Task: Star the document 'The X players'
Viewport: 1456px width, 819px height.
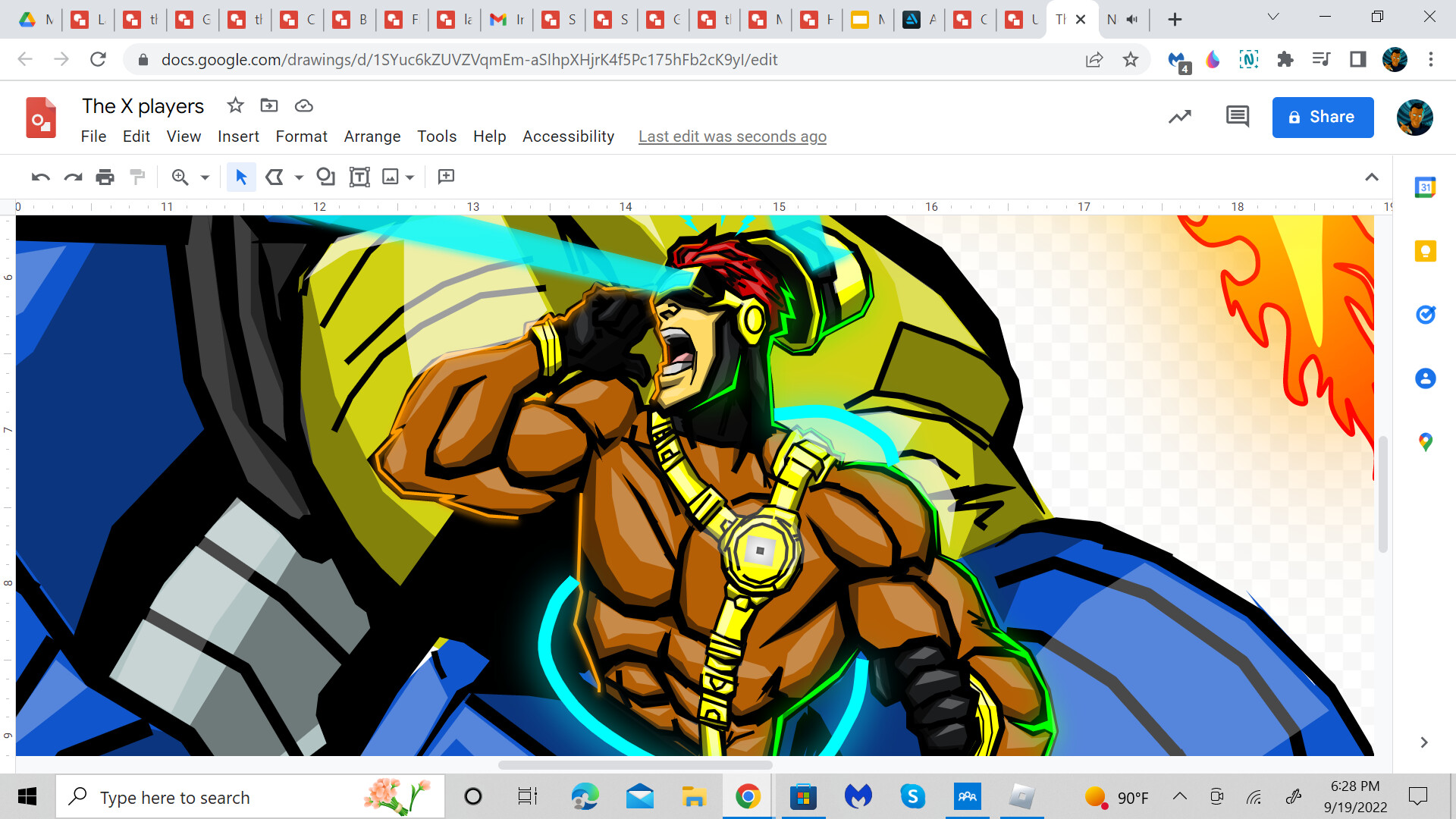Action: [235, 106]
